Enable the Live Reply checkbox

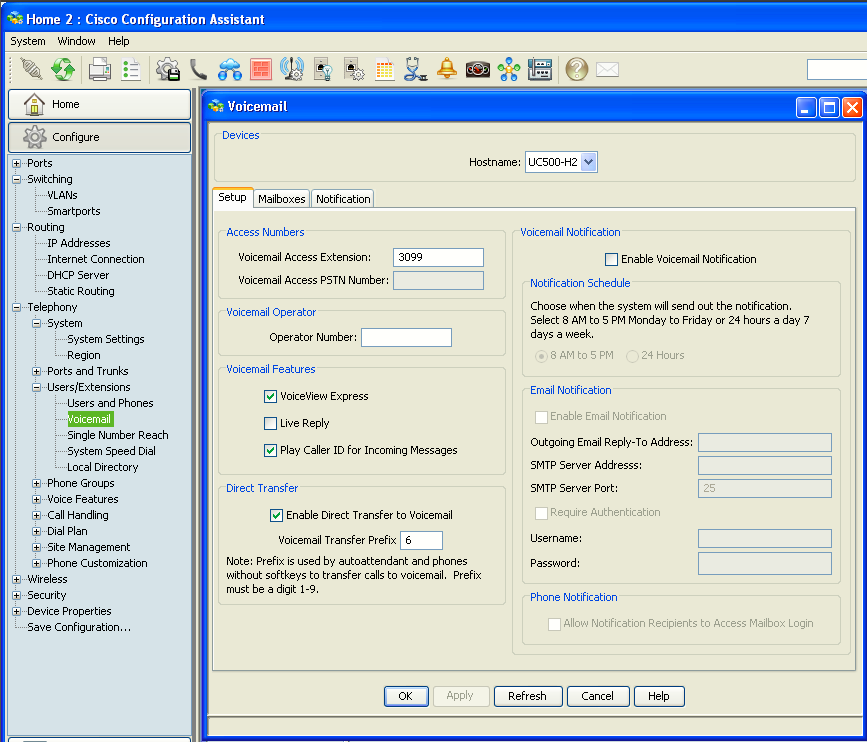pos(270,424)
